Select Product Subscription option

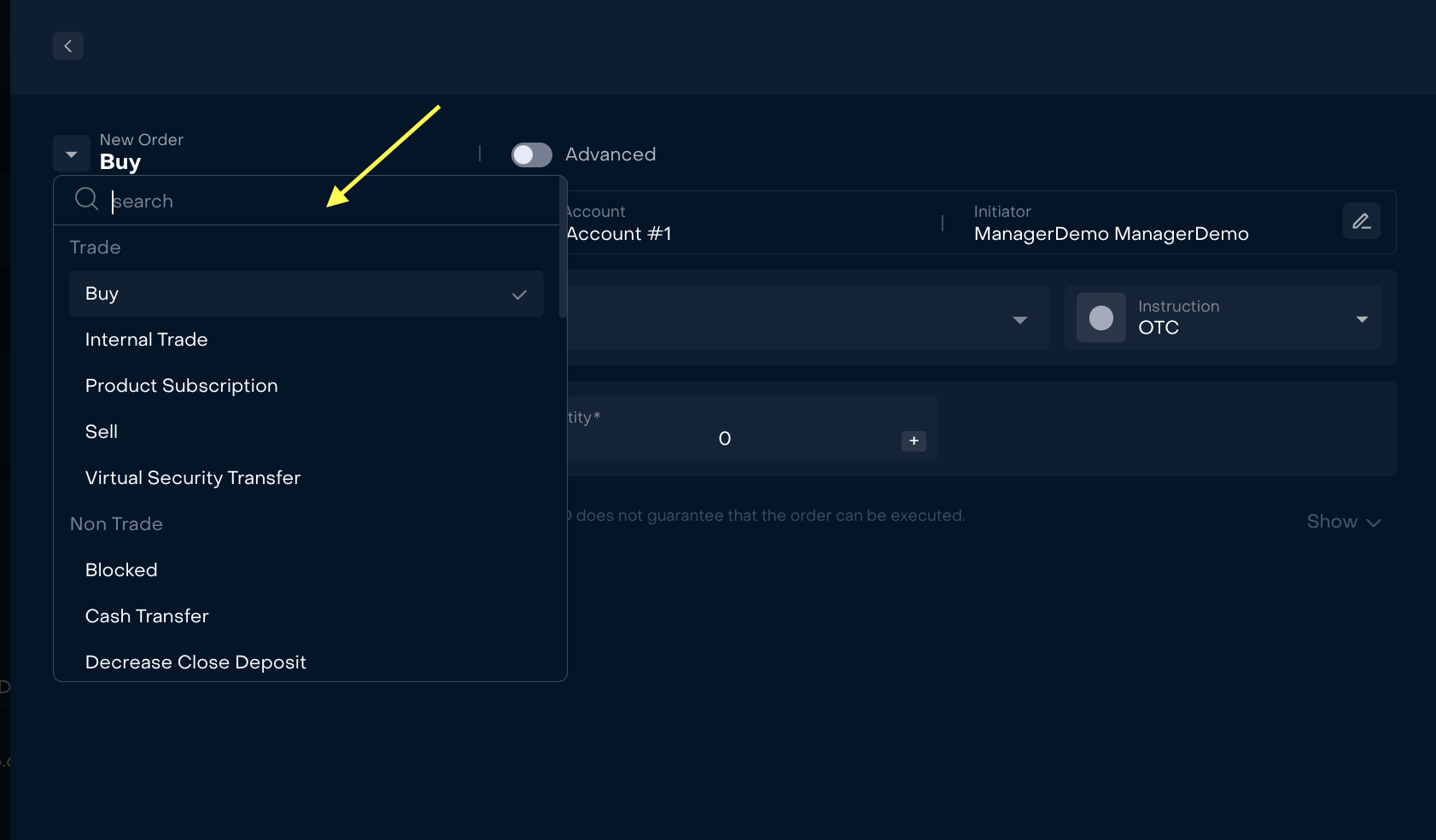182,386
